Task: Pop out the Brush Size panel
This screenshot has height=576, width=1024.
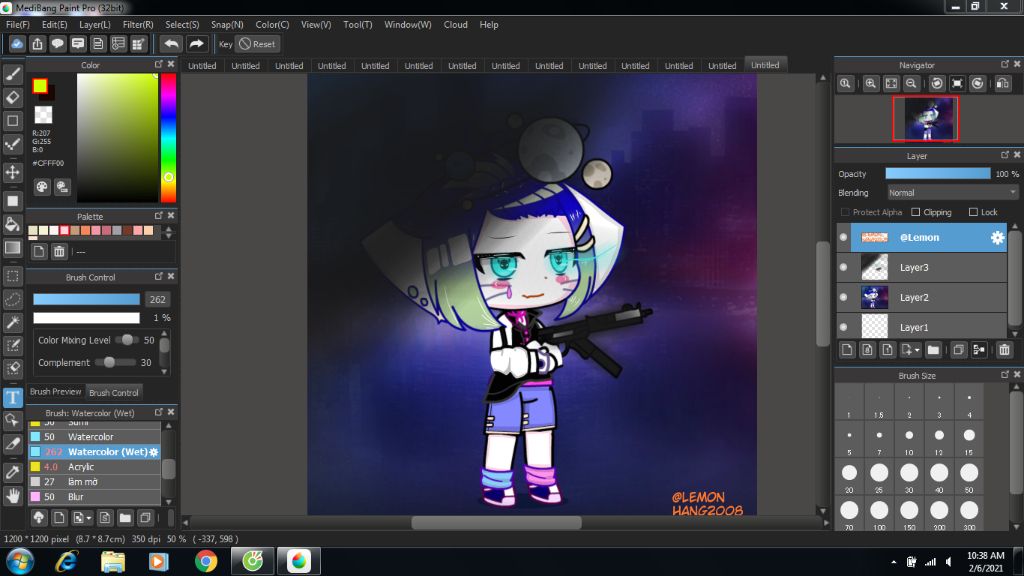Action: (x=1004, y=374)
